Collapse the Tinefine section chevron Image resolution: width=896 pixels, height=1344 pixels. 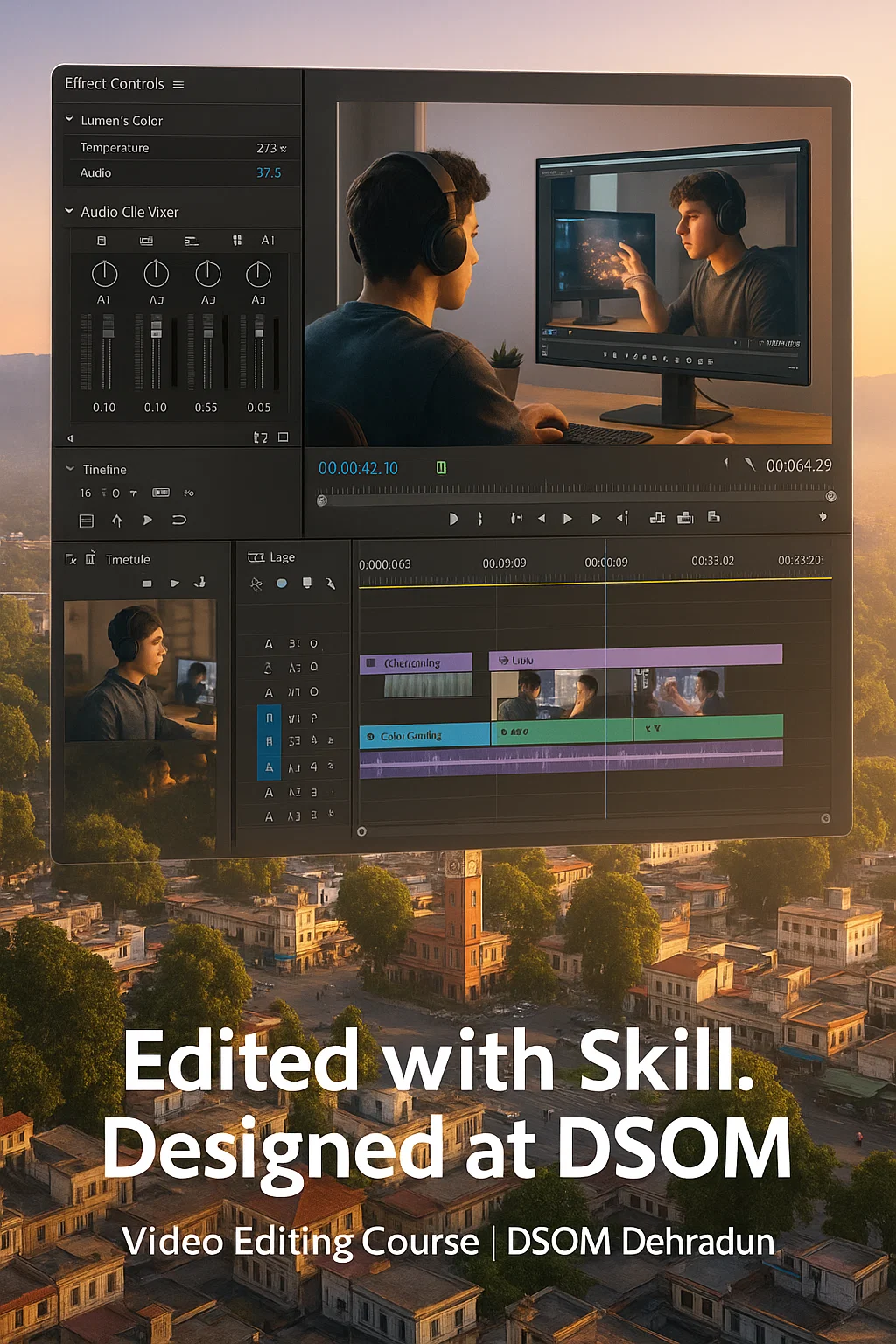70,469
